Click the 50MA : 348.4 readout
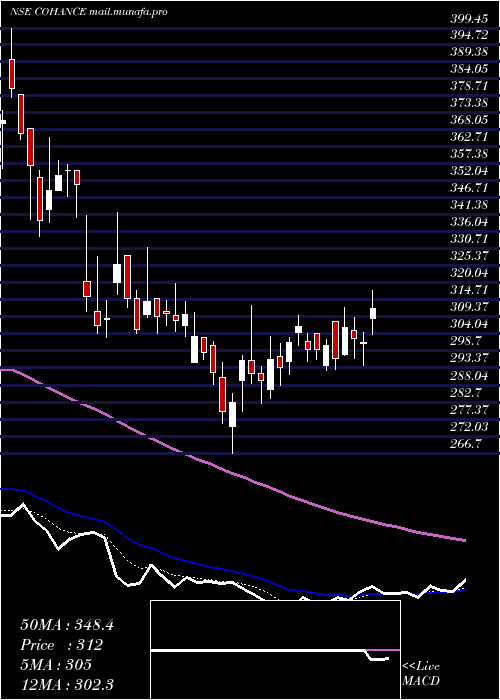This screenshot has width=500, height=700. coord(67,625)
